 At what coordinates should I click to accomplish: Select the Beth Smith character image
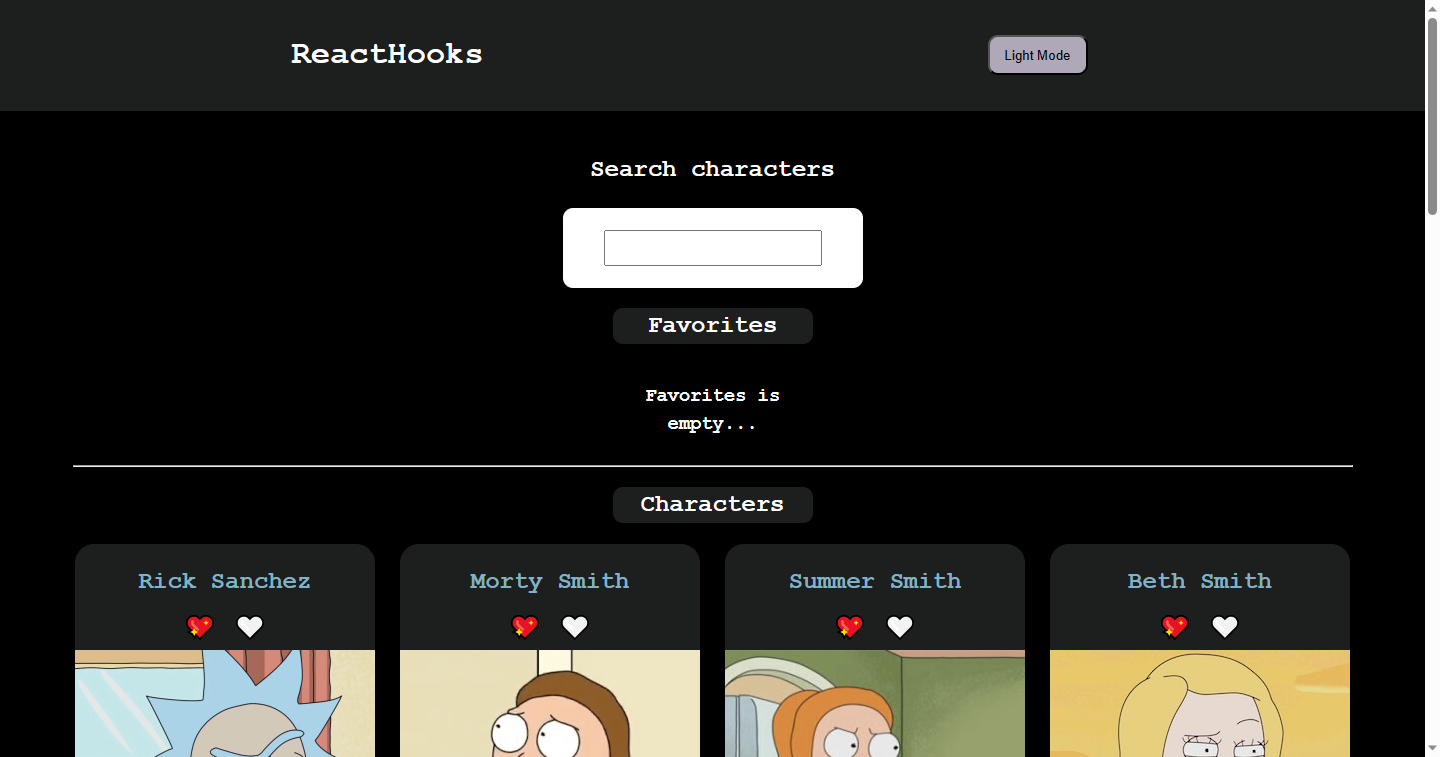tap(1199, 704)
